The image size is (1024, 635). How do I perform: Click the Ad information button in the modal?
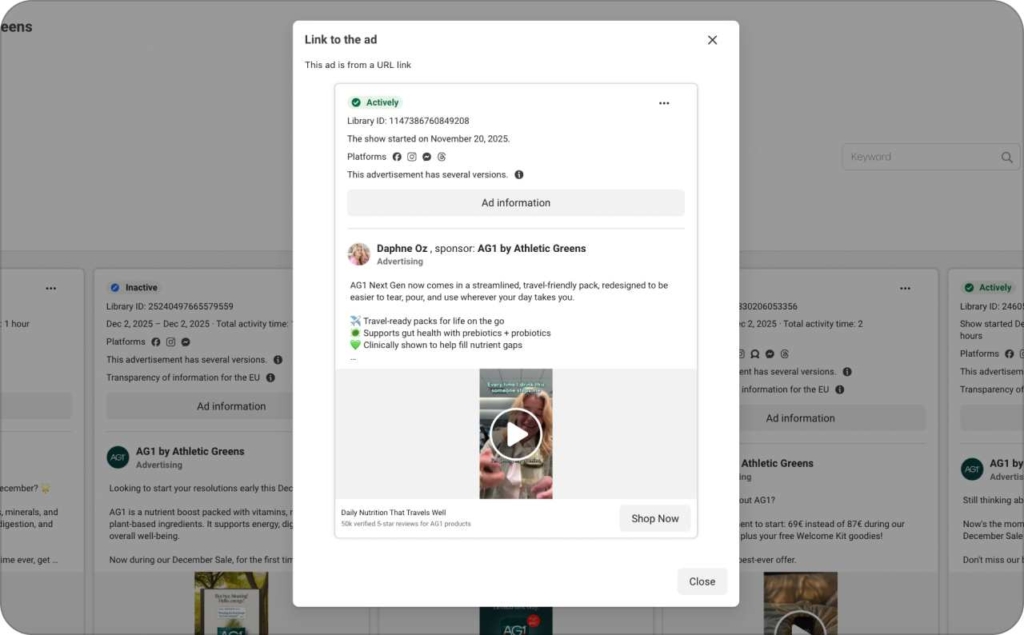pos(516,202)
